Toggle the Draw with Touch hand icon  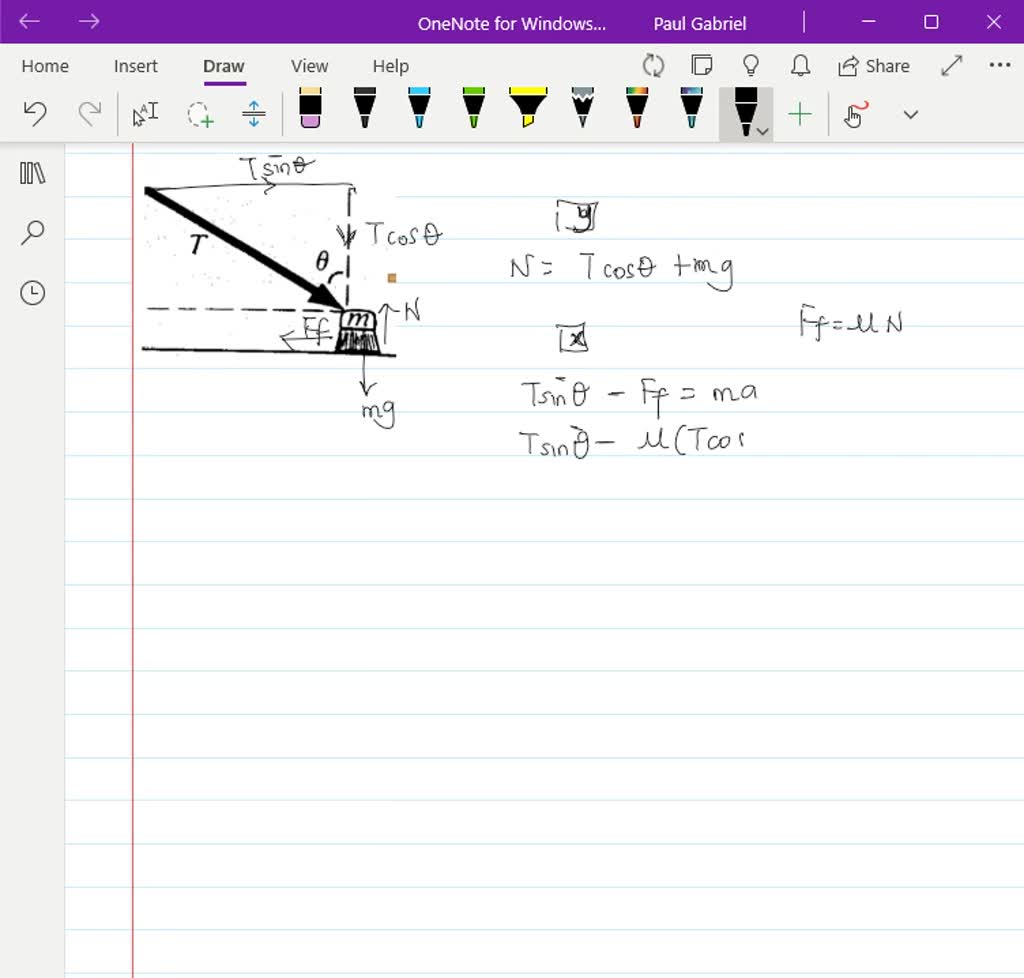click(853, 114)
